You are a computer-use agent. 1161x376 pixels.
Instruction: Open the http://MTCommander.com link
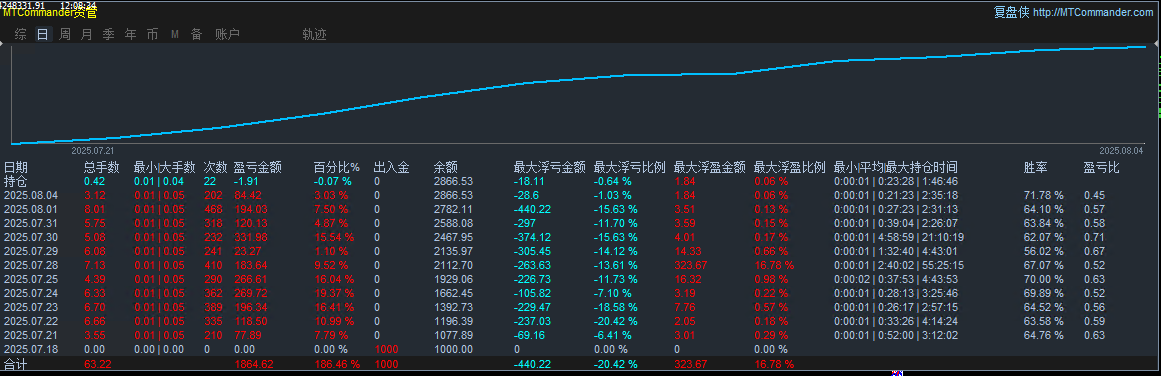pos(1093,13)
